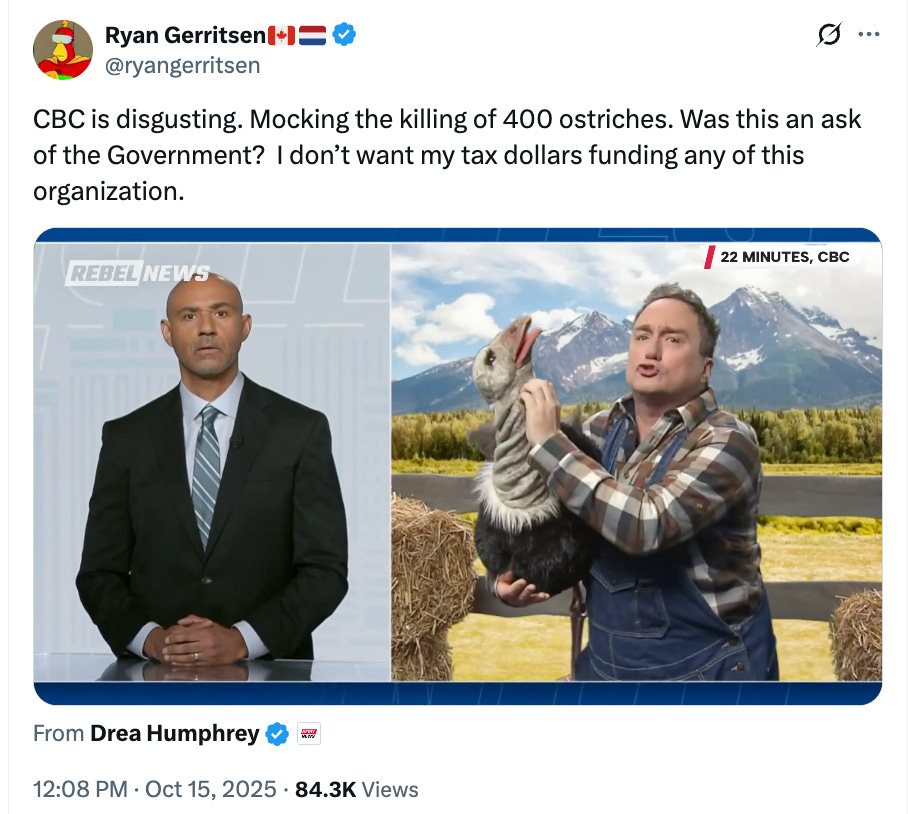Screen dimensions: 908x814
Task: Click Ryan Gerritsen's profile avatar
Action: 63,50
